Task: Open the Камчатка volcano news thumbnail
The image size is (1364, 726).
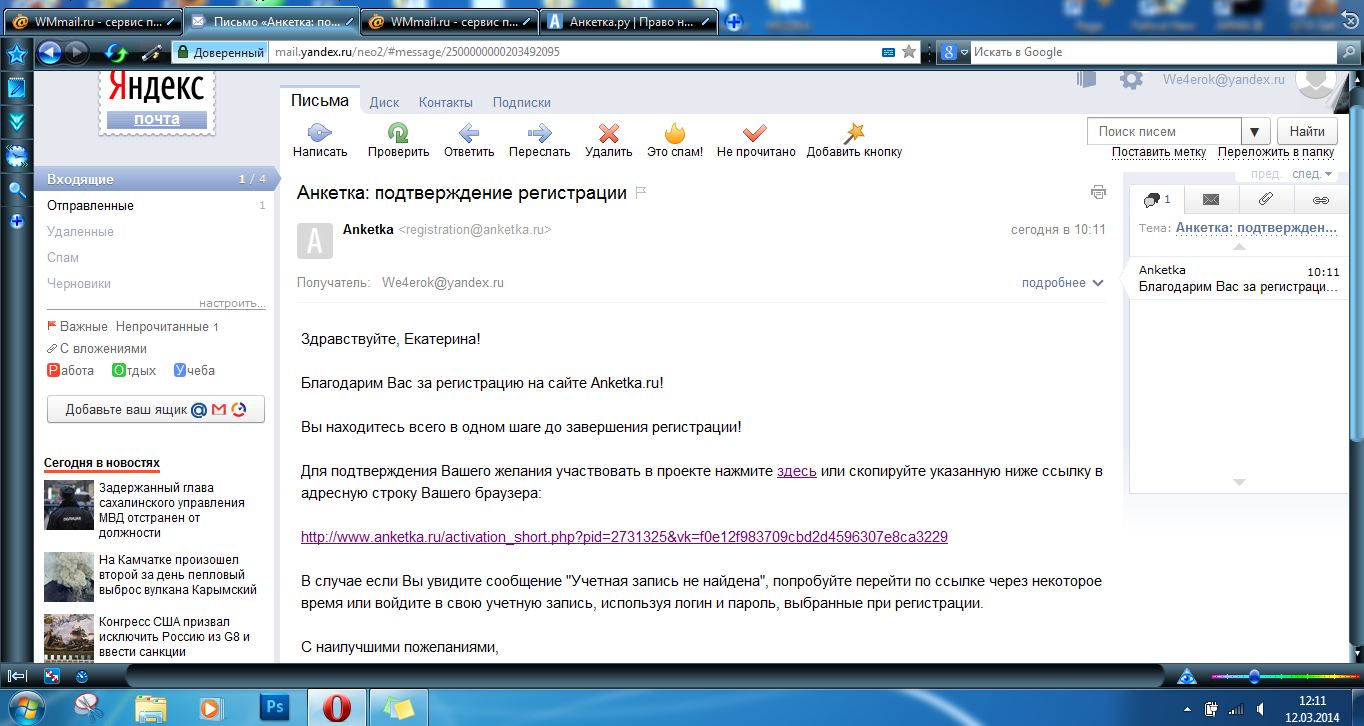Action: tap(68, 578)
